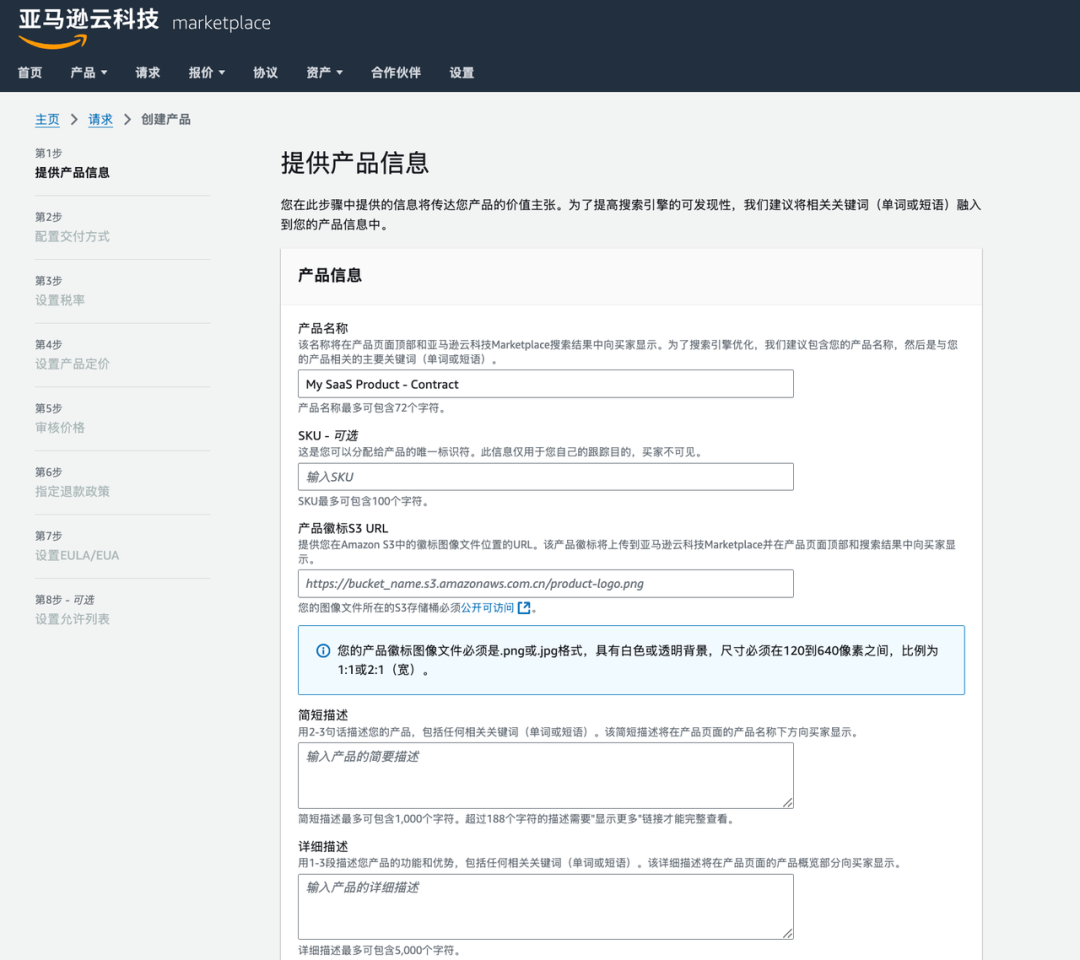Click inside the 详细描述 text area
Image resolution: width=1080 pixels, height=960 pixels.
pyautogui.click(x=545, y=906)
